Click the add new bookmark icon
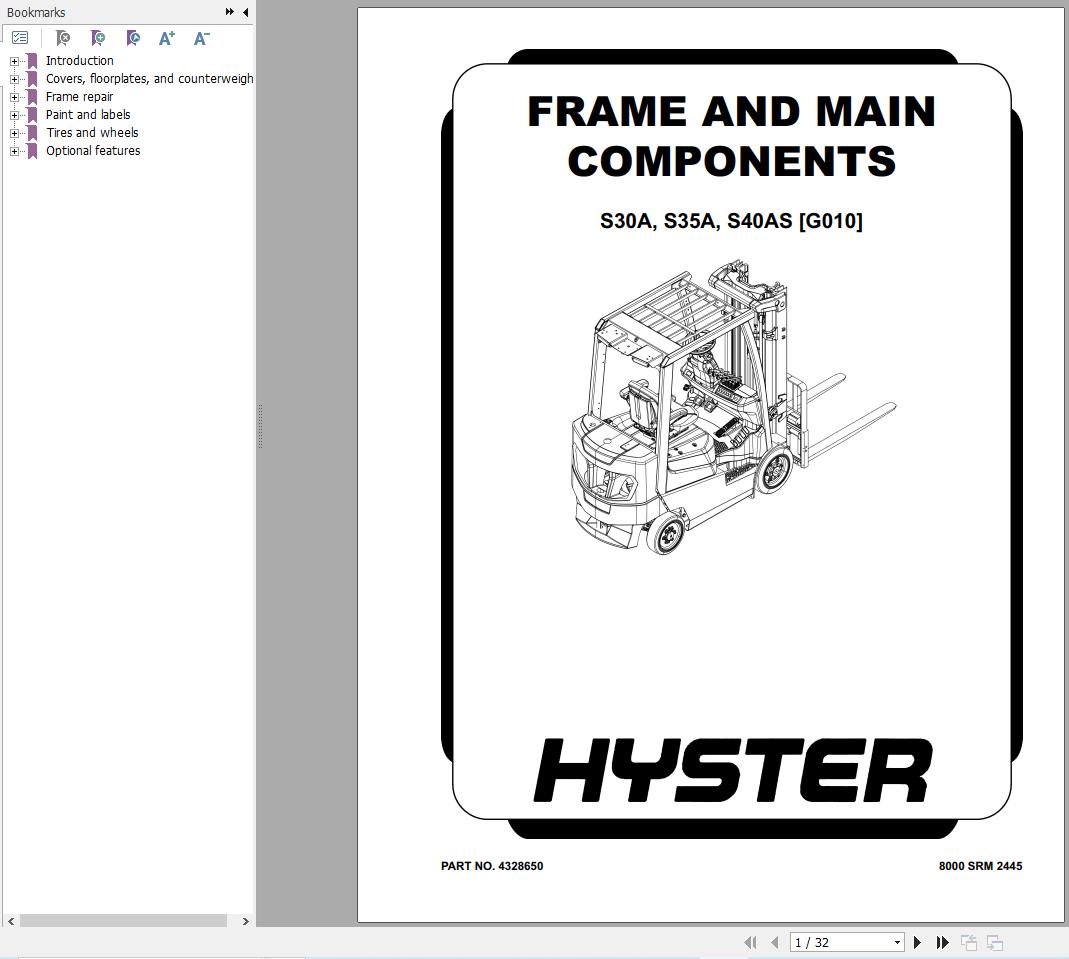The width and height of the screenshot is (1069, 959). (98, 38)
